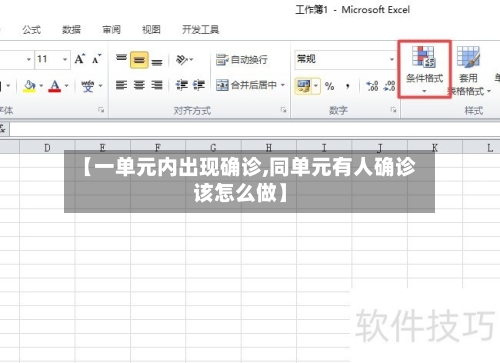This screenshot has width=500, height=363.
Task: Open the 数据 ribbon tab
Action: (71, 30)
